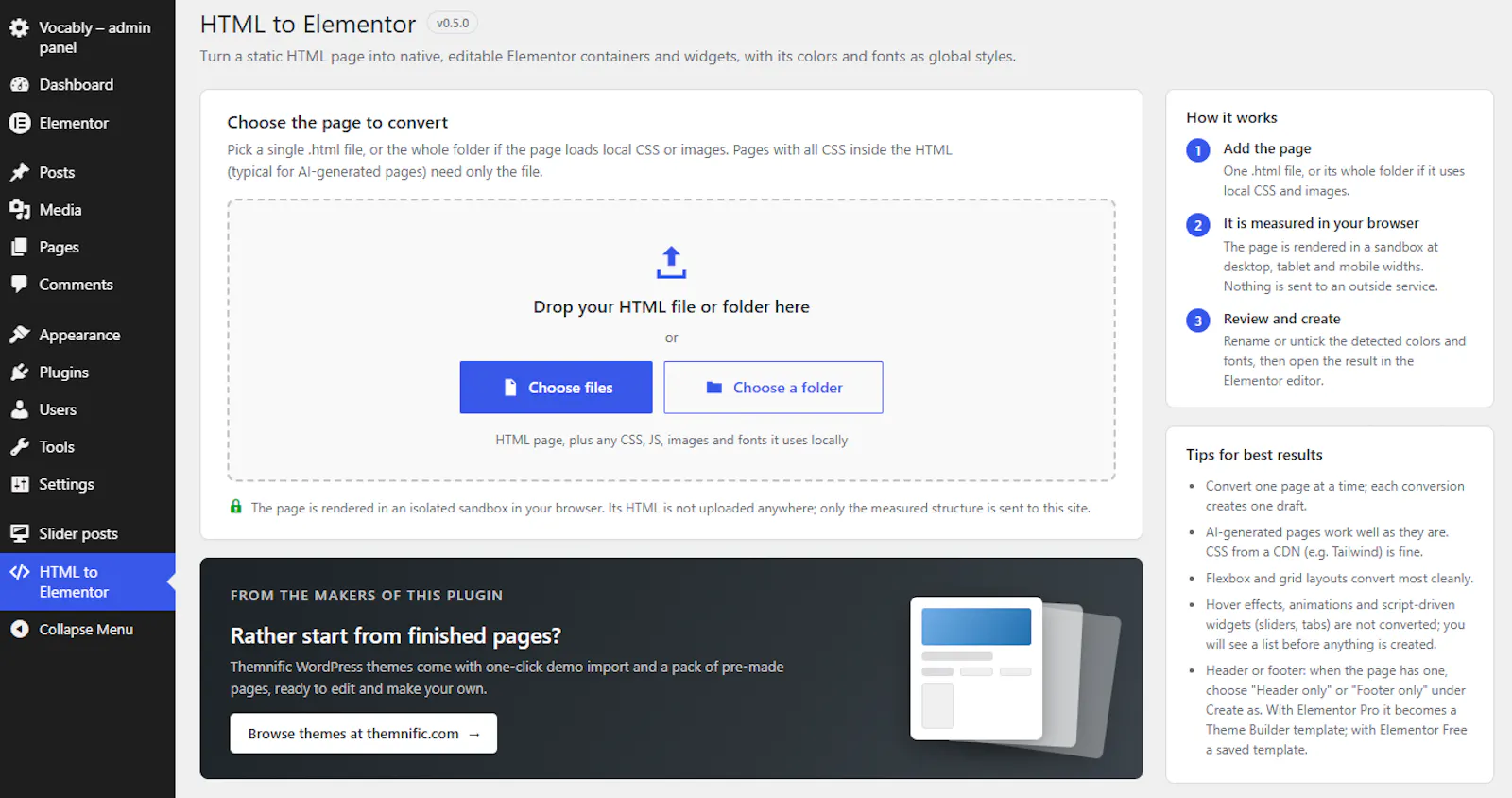Viewport: 1512px width, 798px height.
Task: Click the Choose a folder button
Action: (773, 388)
